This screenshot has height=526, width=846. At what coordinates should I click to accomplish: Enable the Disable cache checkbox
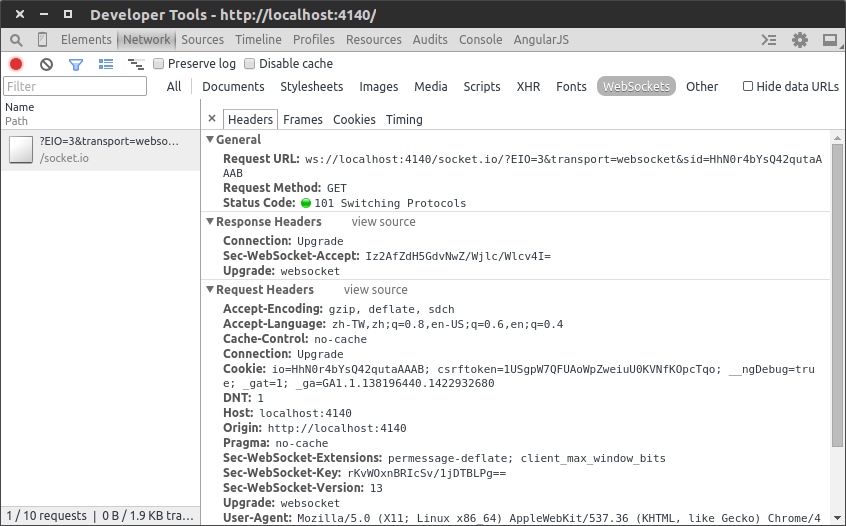pos(249,64)
